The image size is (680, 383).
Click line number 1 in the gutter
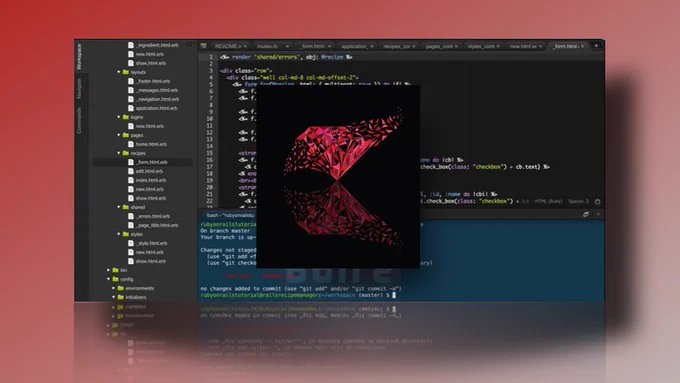pos(211,57)
